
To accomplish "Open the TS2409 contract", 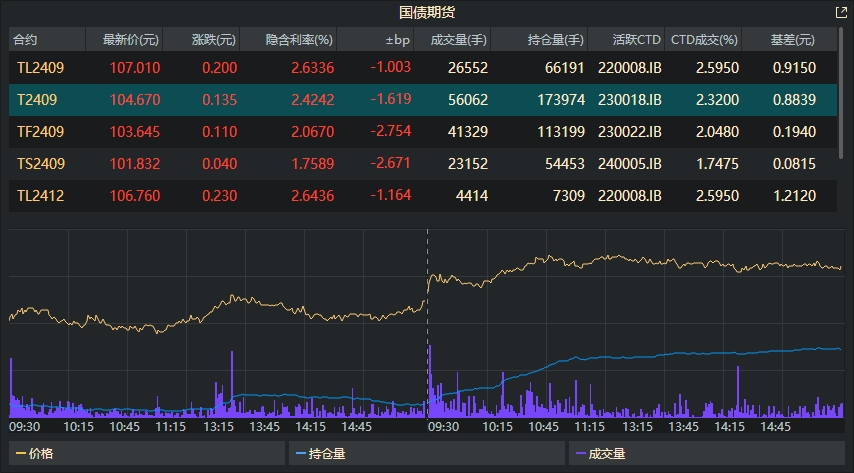I will pos(40,164).
